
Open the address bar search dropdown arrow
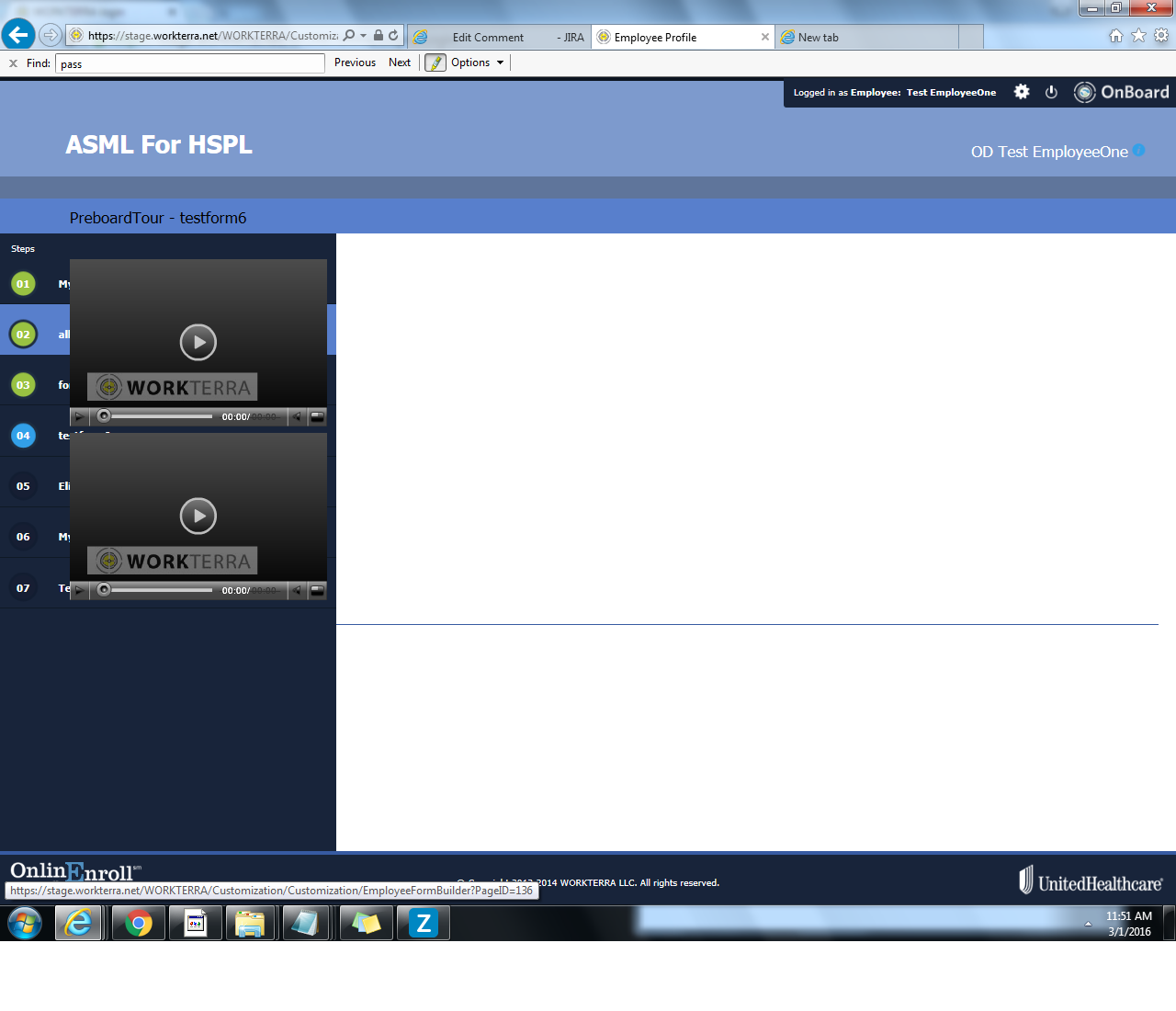tap(363, 36)
